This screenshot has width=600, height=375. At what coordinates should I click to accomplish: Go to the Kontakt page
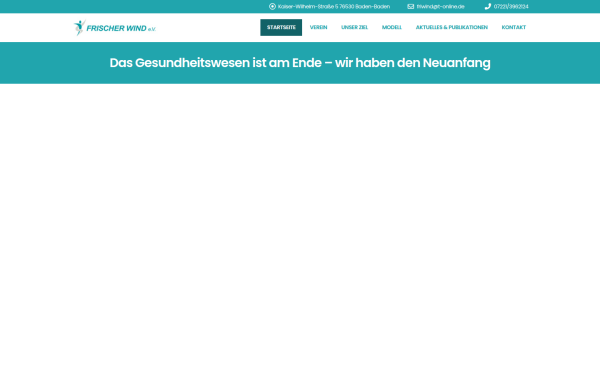coord(514,28)
